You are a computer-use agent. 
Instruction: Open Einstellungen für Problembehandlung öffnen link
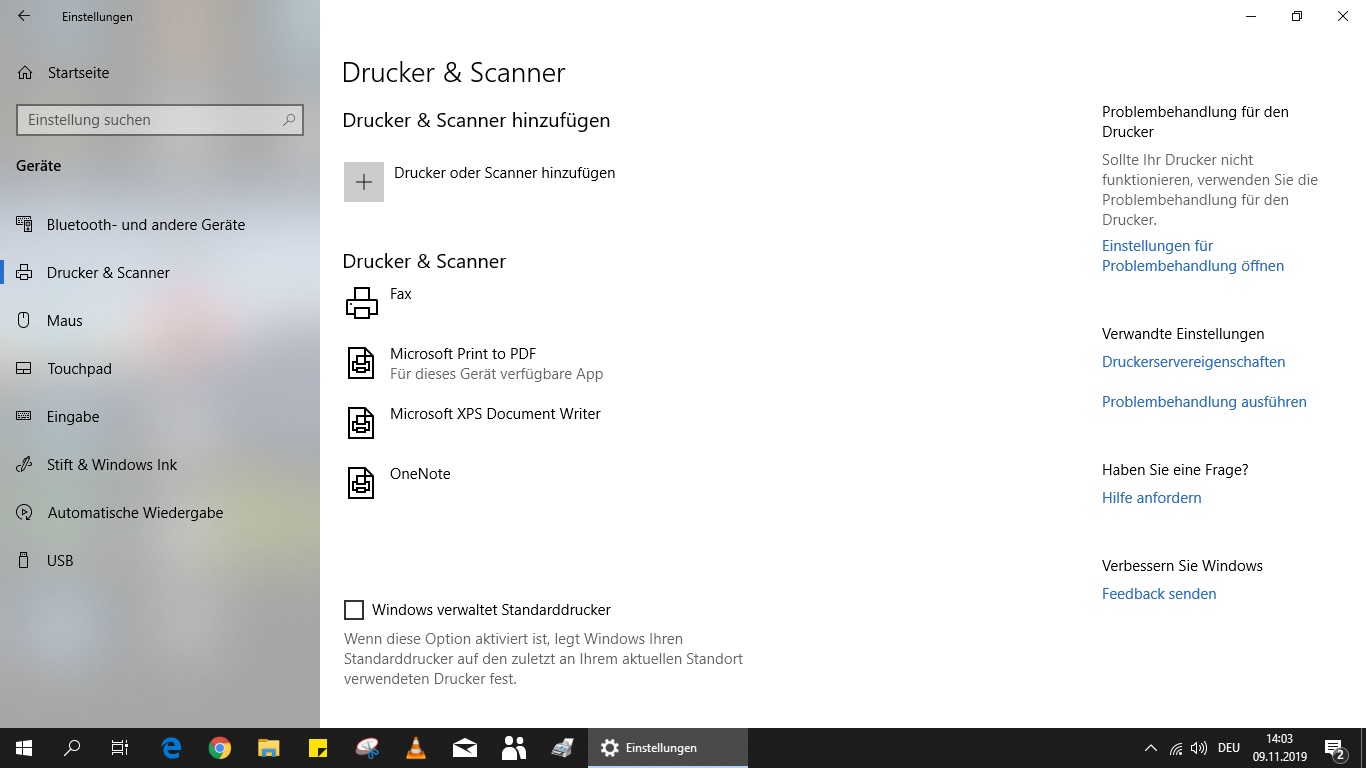click(x=1193, y=256)
